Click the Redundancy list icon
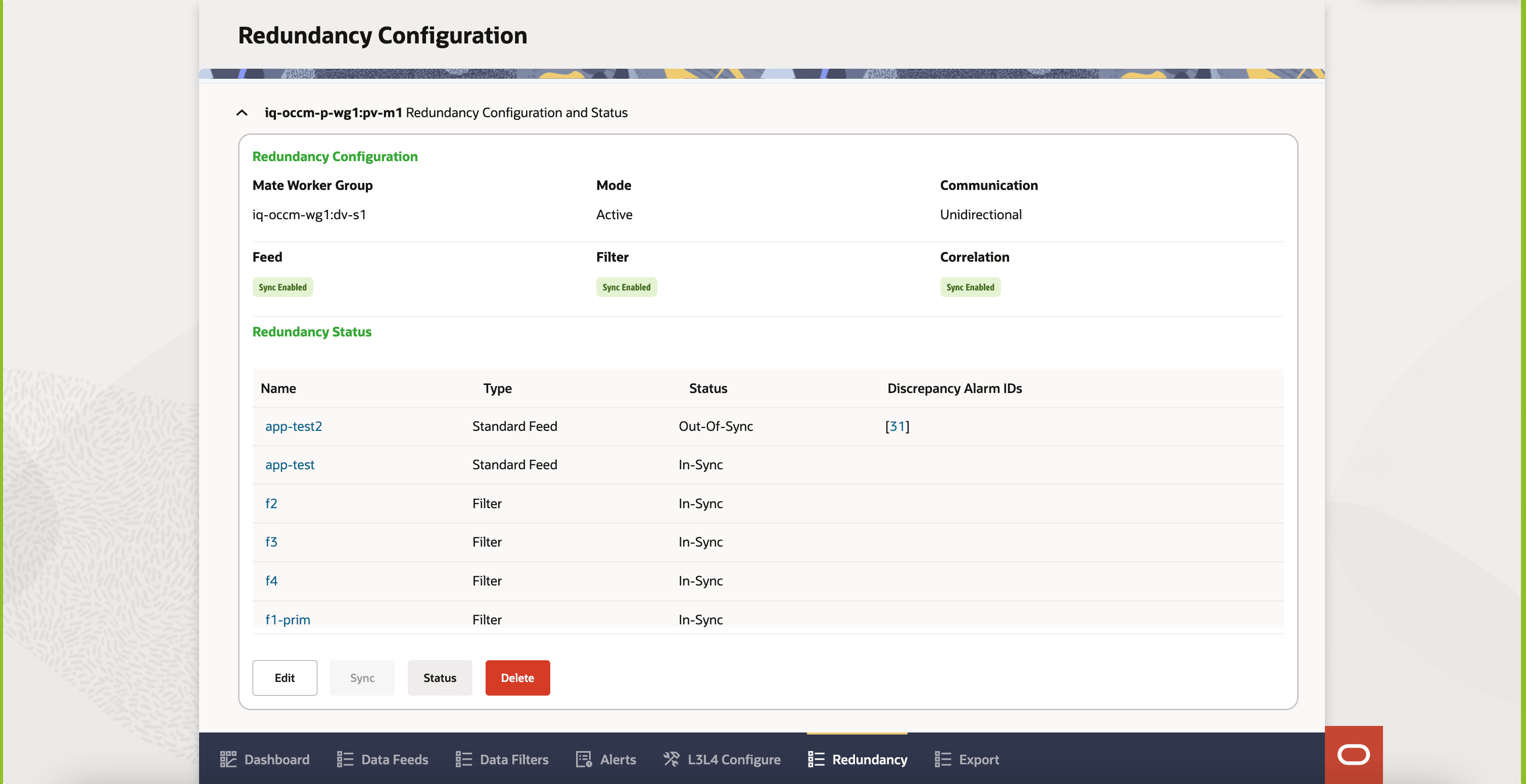This screenshot has width=1526, height=784. 816,759
